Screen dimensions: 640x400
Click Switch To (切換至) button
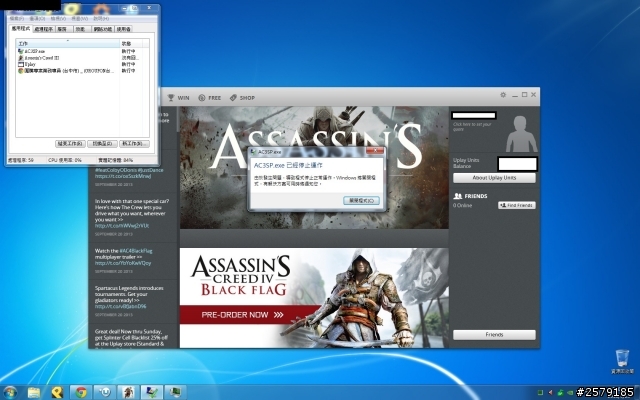[102, 144]
